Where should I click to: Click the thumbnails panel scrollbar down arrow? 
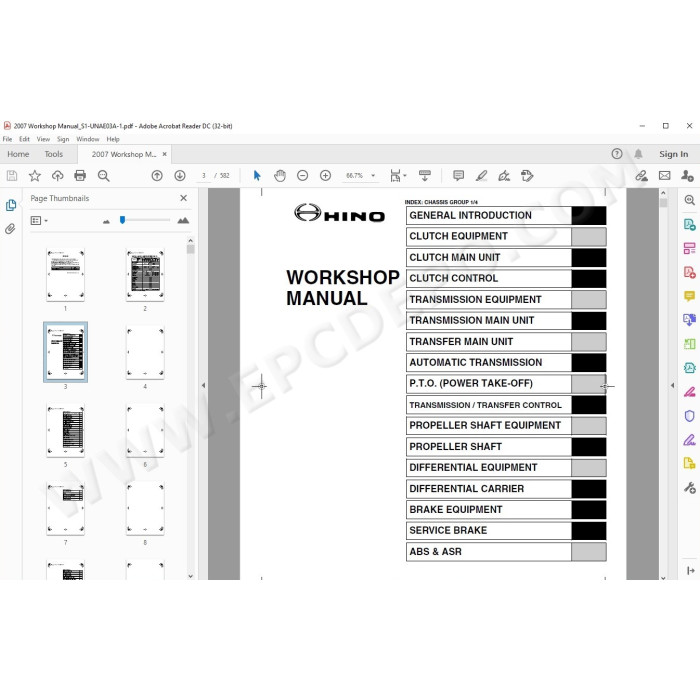point(191,576)
